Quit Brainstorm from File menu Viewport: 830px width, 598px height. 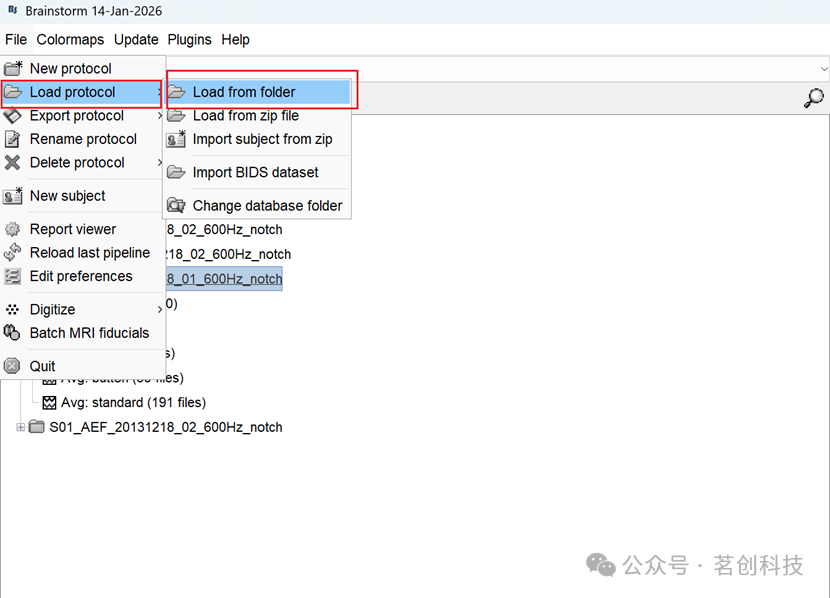pos(83,366)
